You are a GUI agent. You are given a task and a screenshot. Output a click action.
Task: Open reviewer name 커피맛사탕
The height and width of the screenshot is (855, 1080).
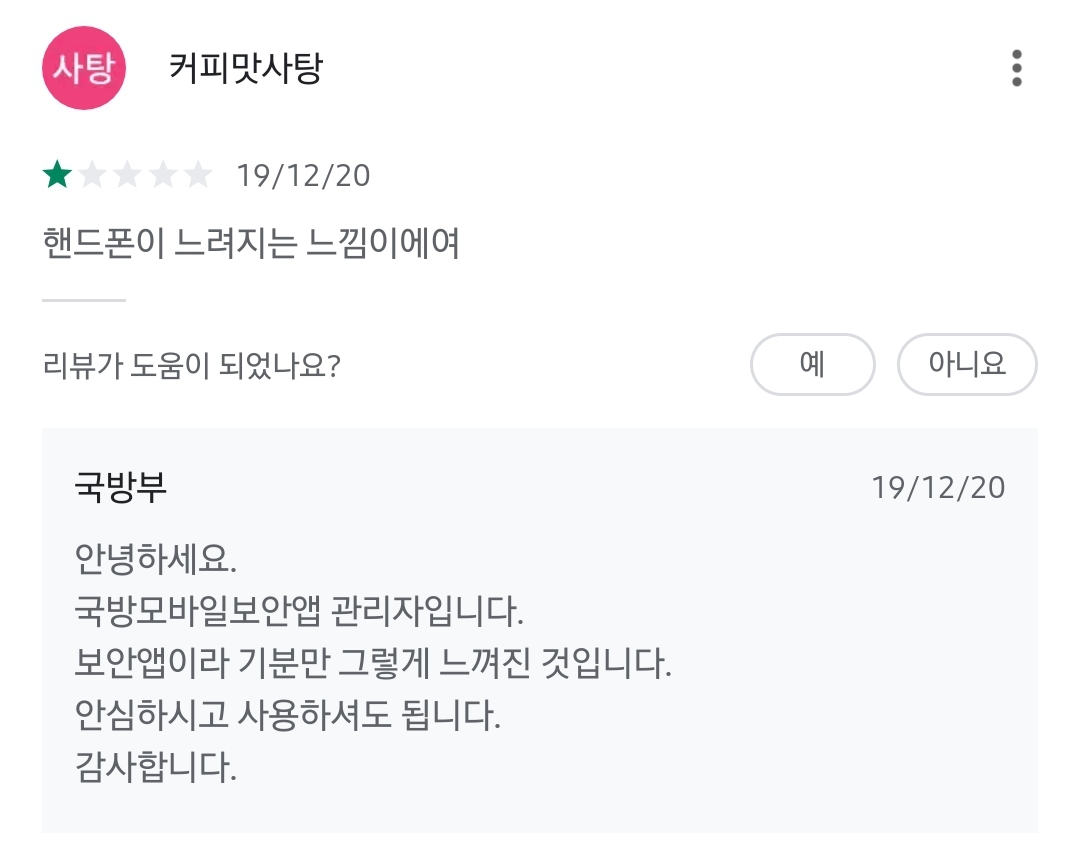(246, 68)
